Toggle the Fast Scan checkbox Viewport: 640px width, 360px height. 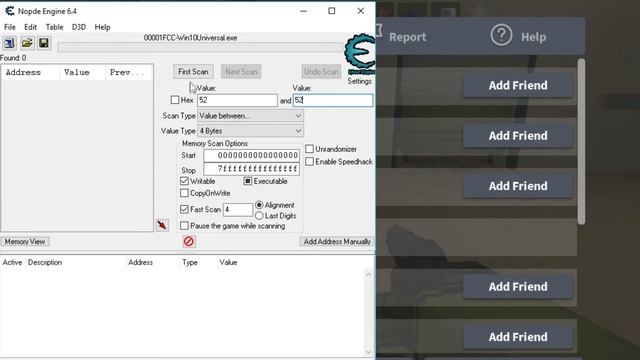[x=184, y=209]
